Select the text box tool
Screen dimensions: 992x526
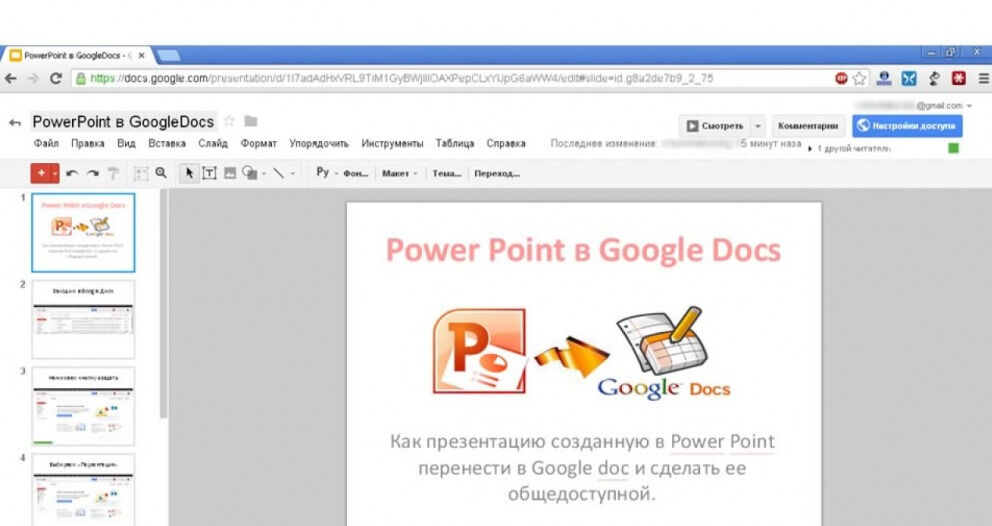[x=210, y=173]
